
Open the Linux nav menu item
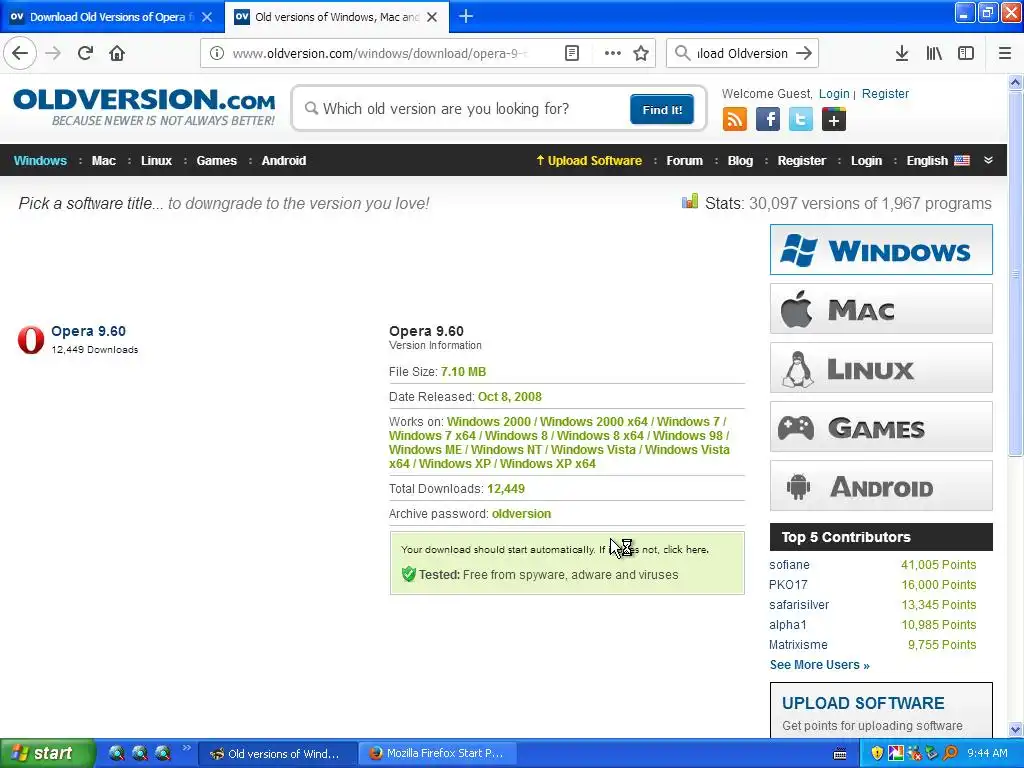(x=156, y=161)
